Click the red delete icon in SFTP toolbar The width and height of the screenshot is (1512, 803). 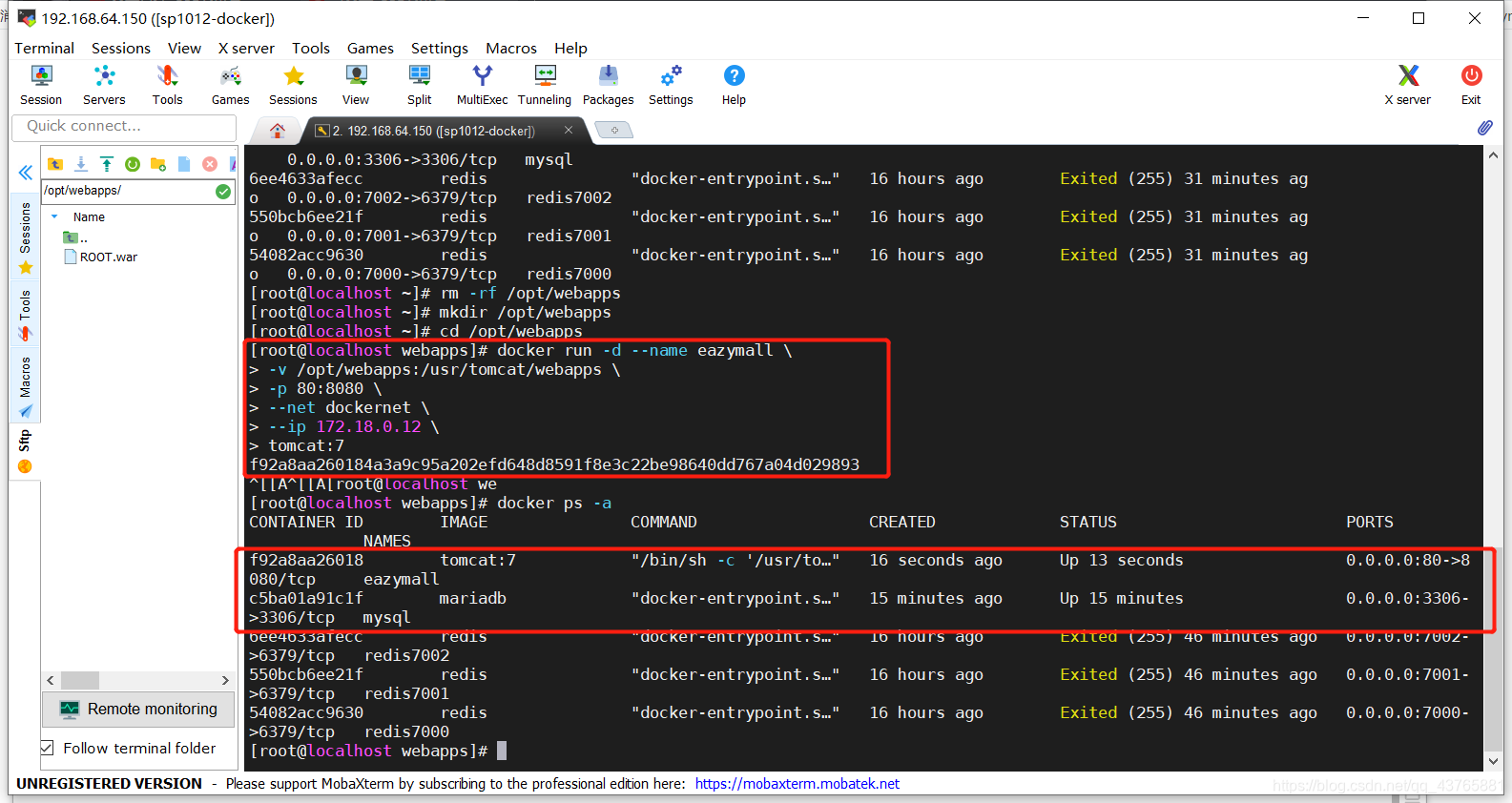[210, 164]
